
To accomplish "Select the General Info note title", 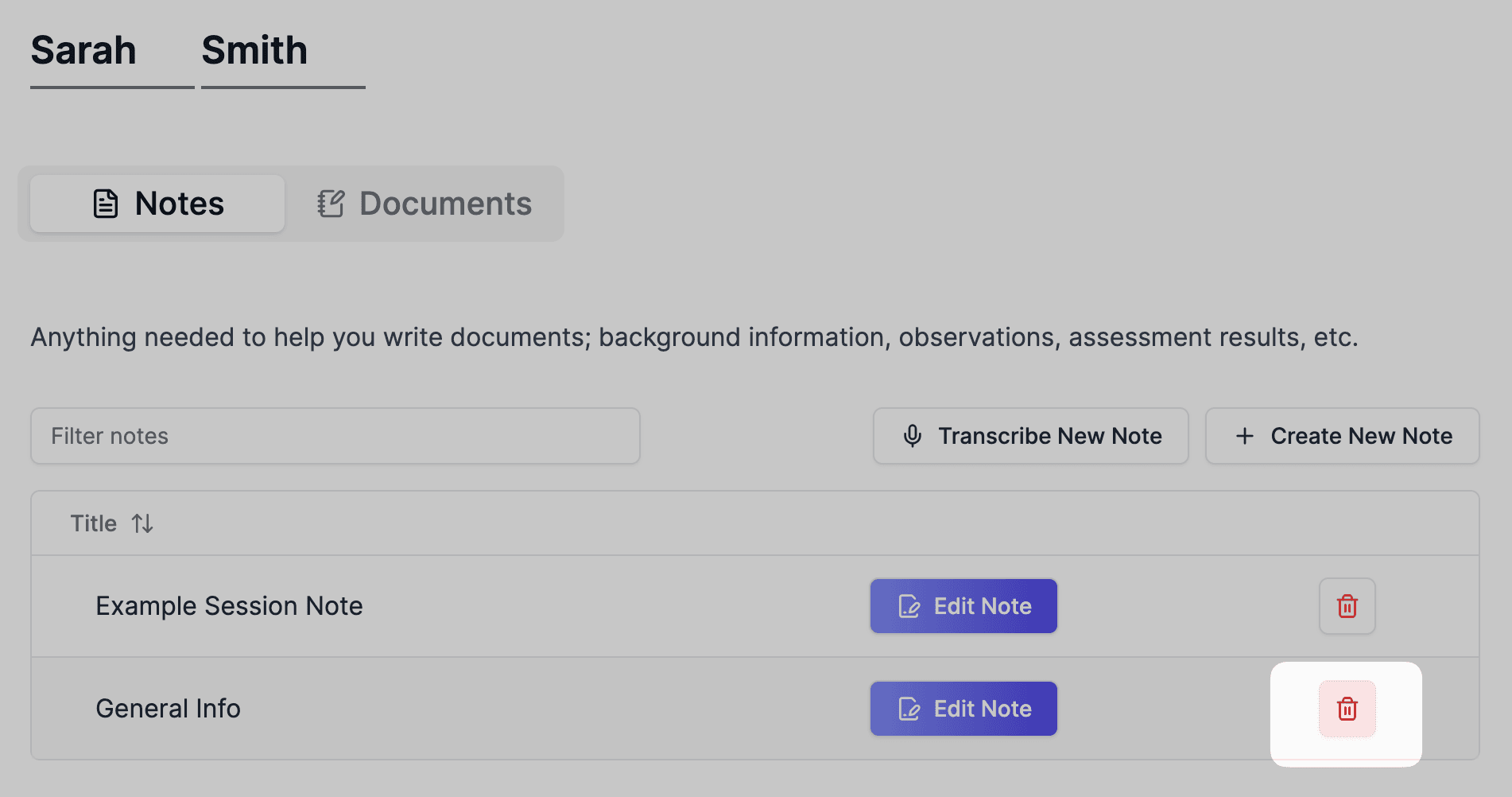I will pyautogui.click(x=168, y=709).
